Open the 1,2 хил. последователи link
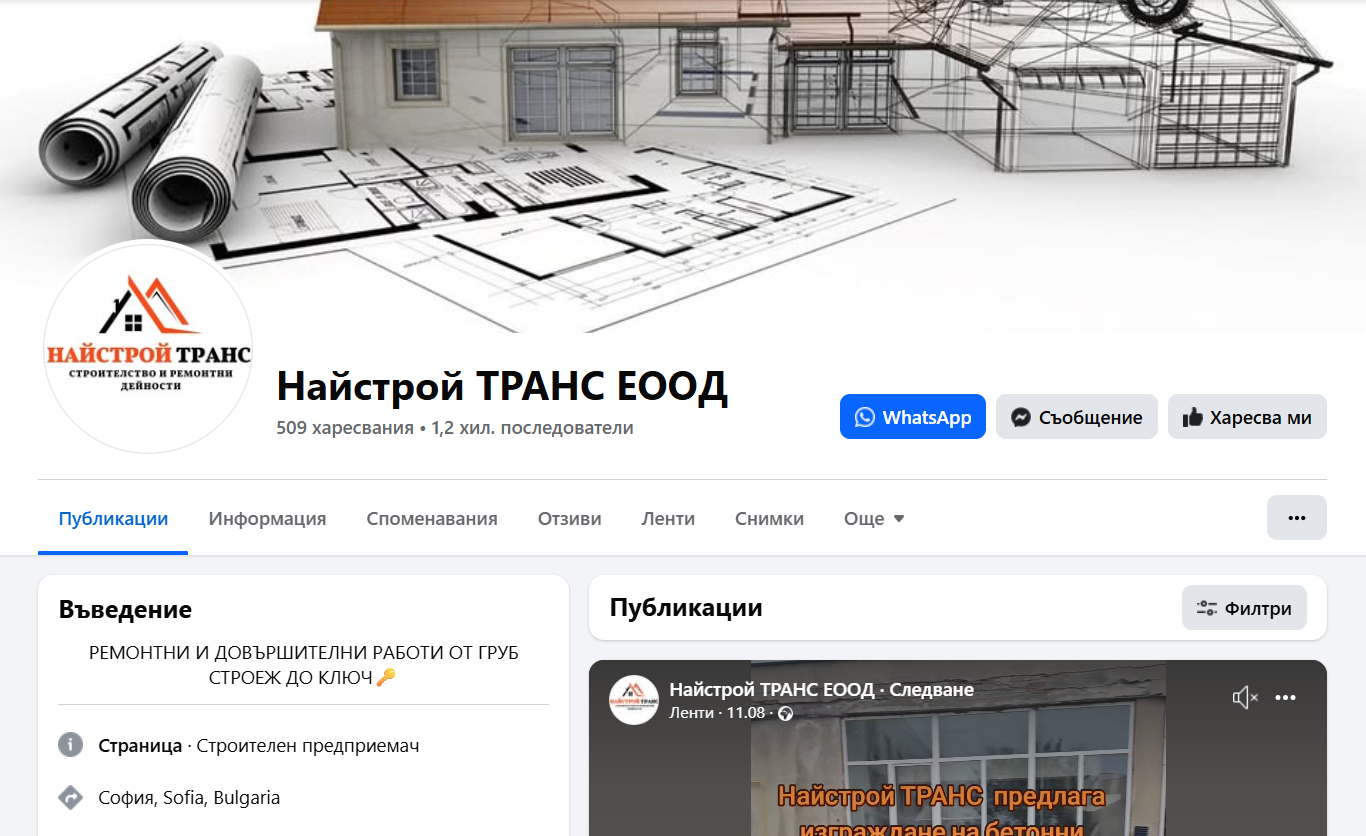 point(533,428)
